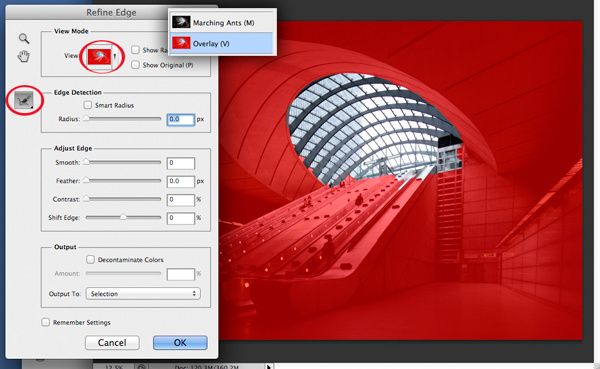600x369 pixels.
Task: Toggle the Show Original checkbox
Action: point(135,65)
